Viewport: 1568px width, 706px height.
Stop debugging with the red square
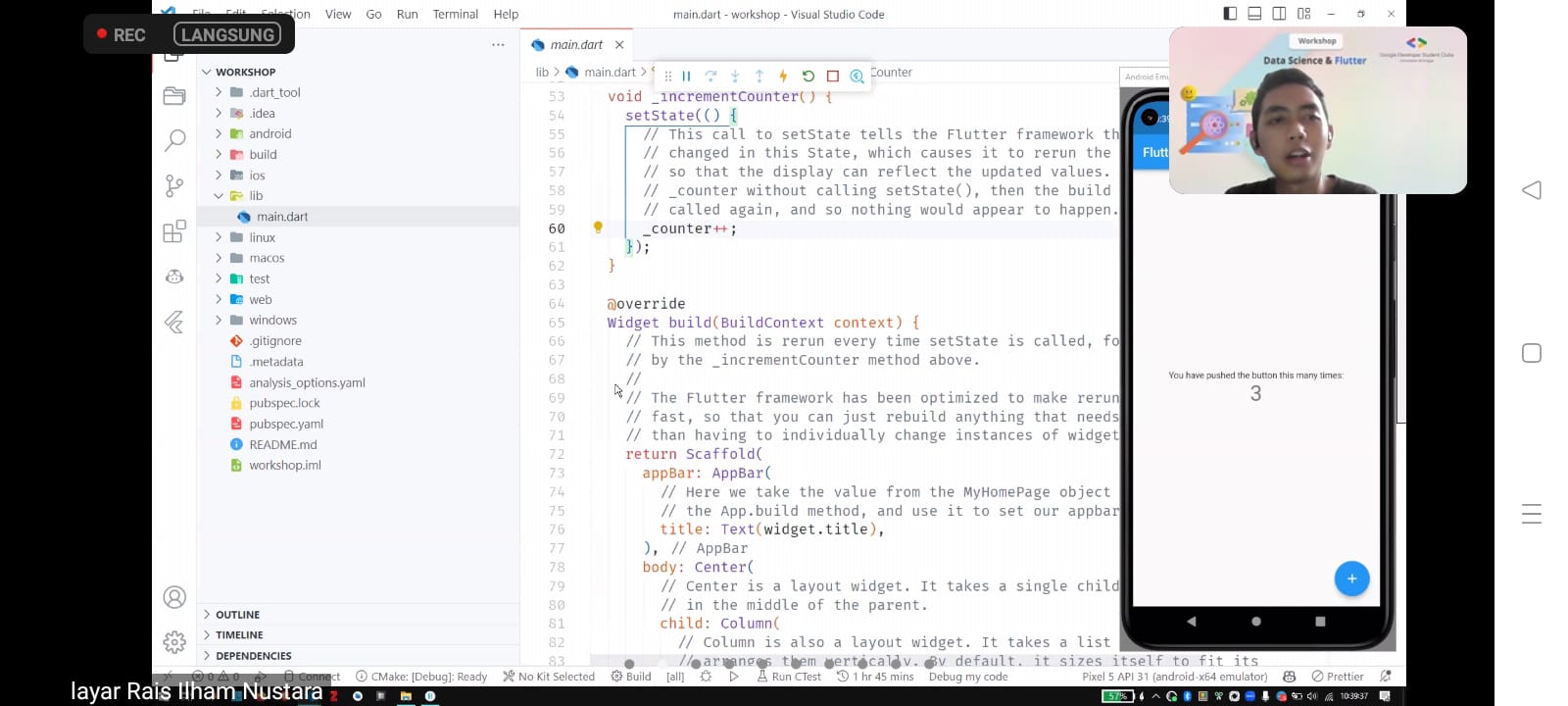coord(832,76)
